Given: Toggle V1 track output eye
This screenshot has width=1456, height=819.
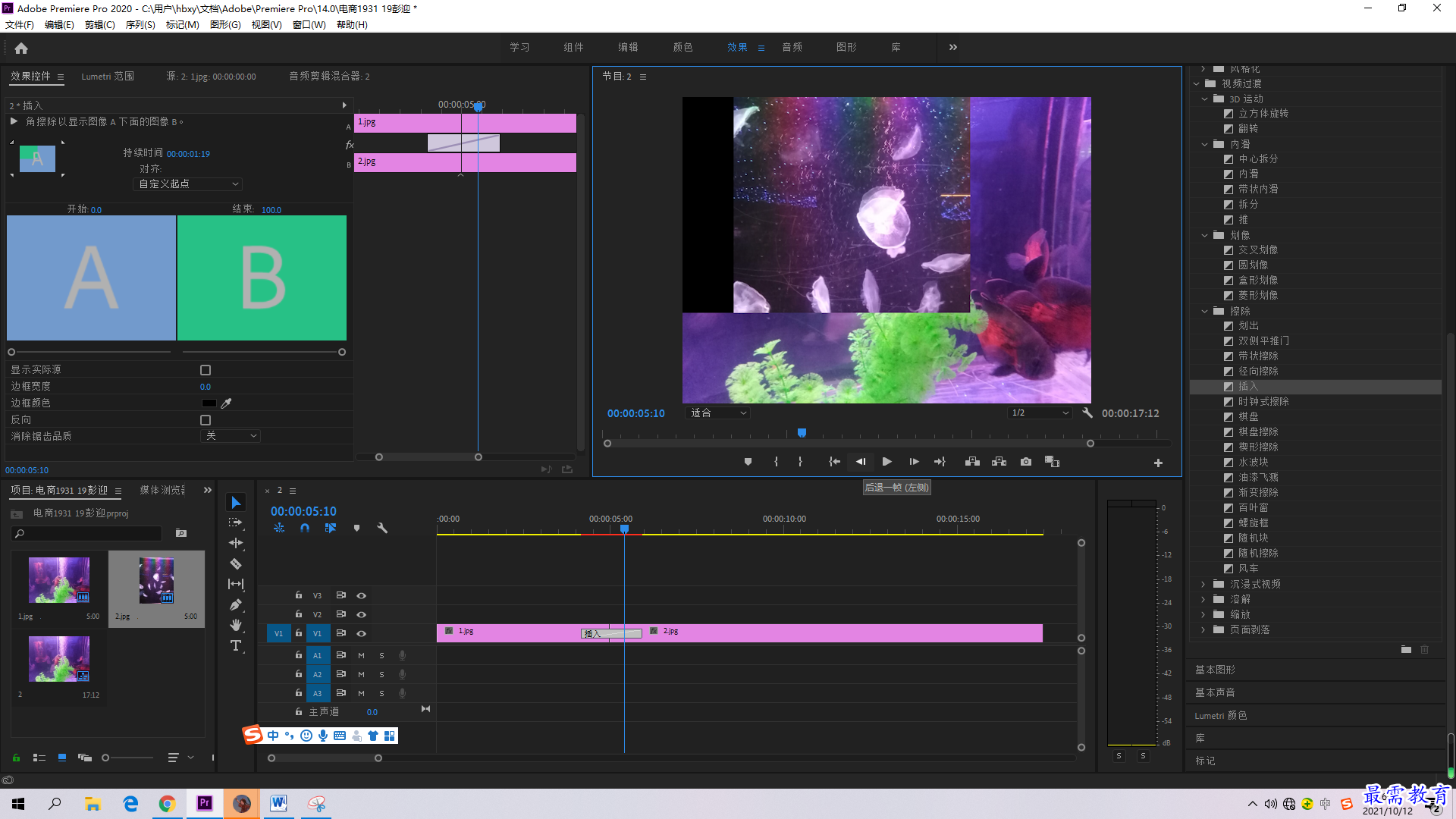Looking at the screenshot, I should tap(362, 633).
